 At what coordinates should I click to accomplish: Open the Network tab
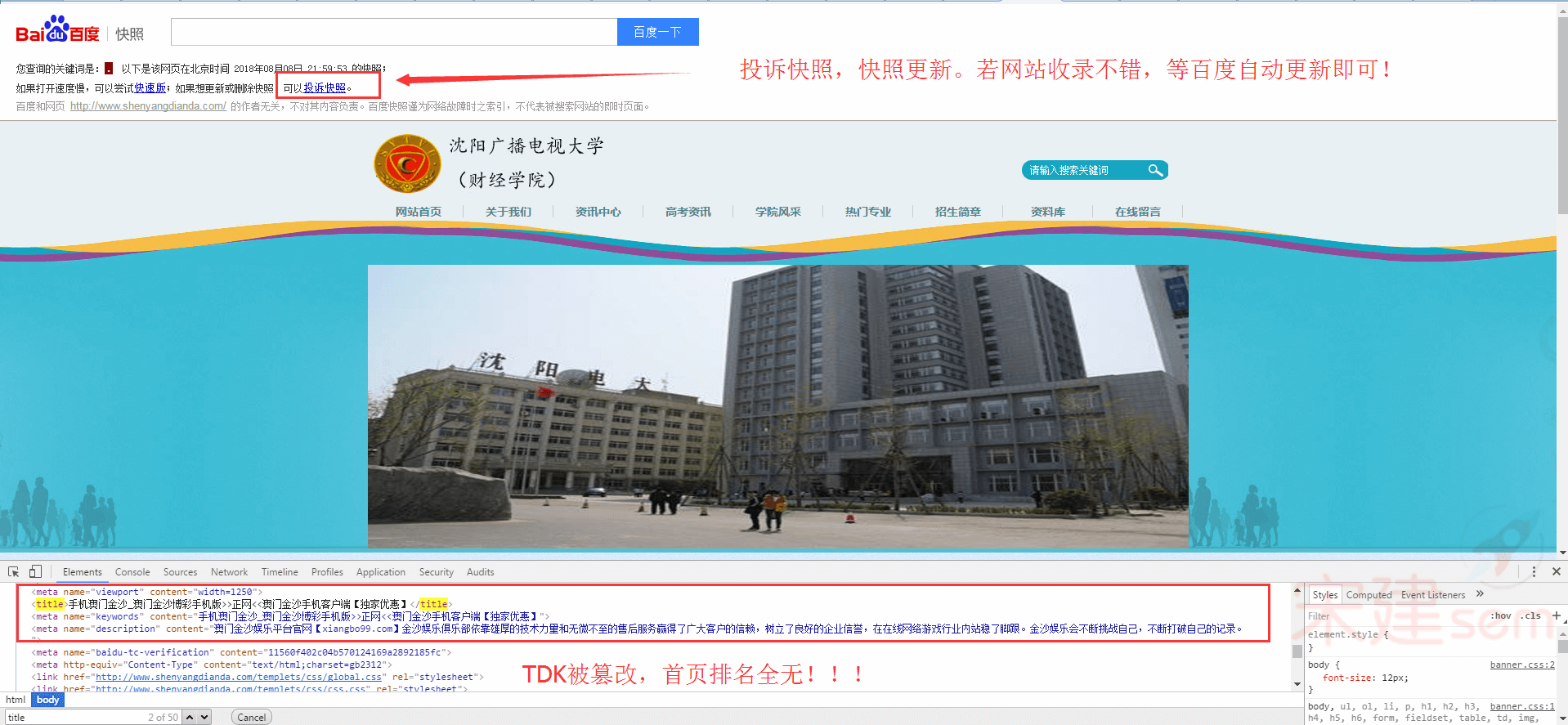pyautogui.click(x=229, y=572)
